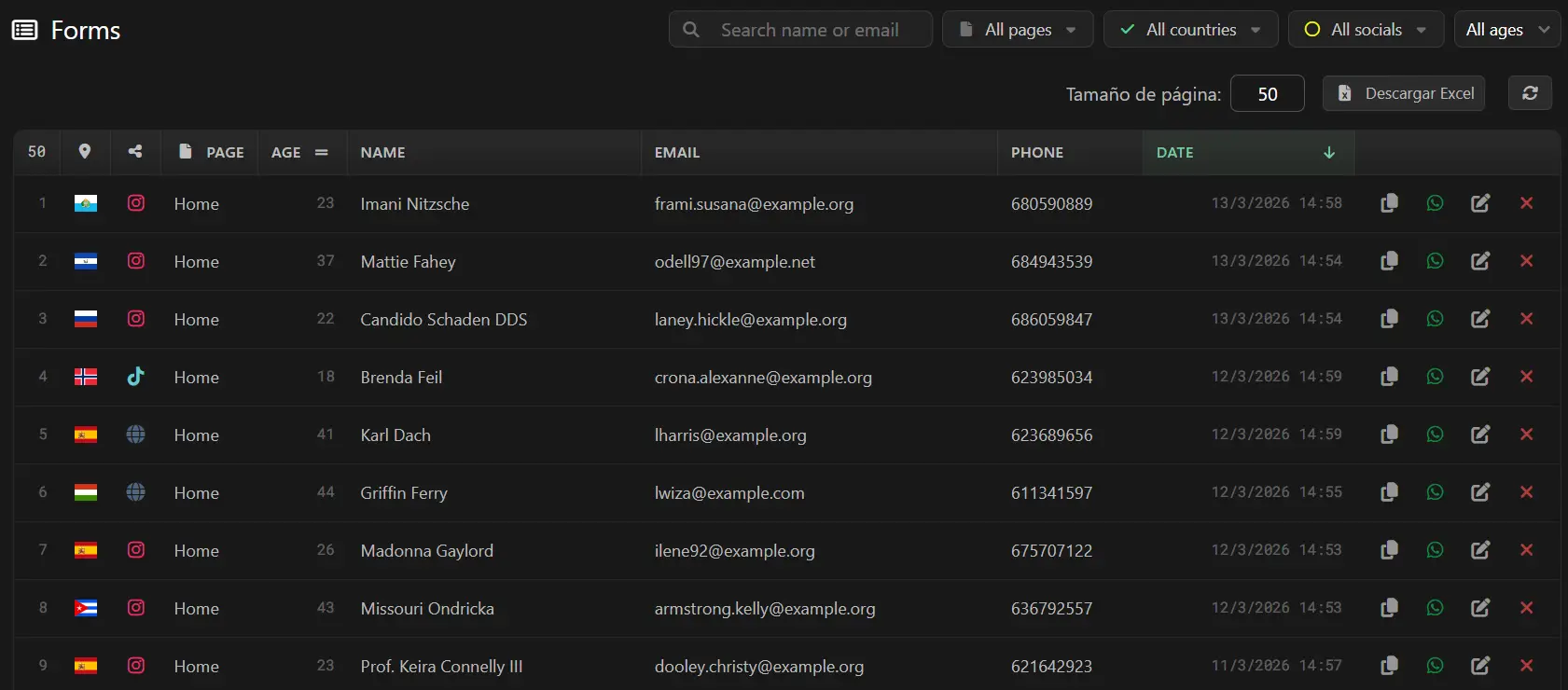The width and height of the screenshot is (1568, 690).
Task: Click the location pin column header
Action: [x=85, y=152]
